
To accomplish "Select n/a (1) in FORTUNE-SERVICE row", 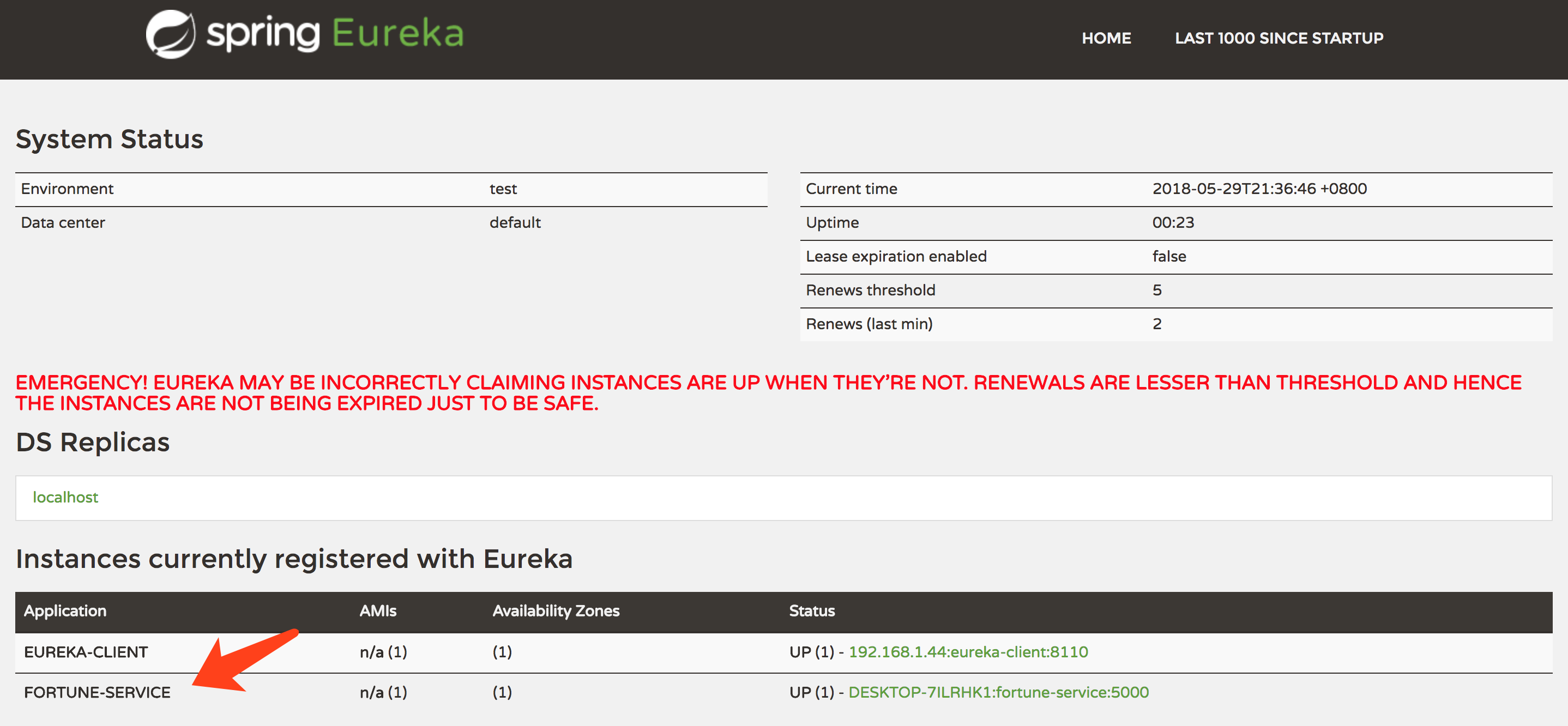I will coord(383,692).
